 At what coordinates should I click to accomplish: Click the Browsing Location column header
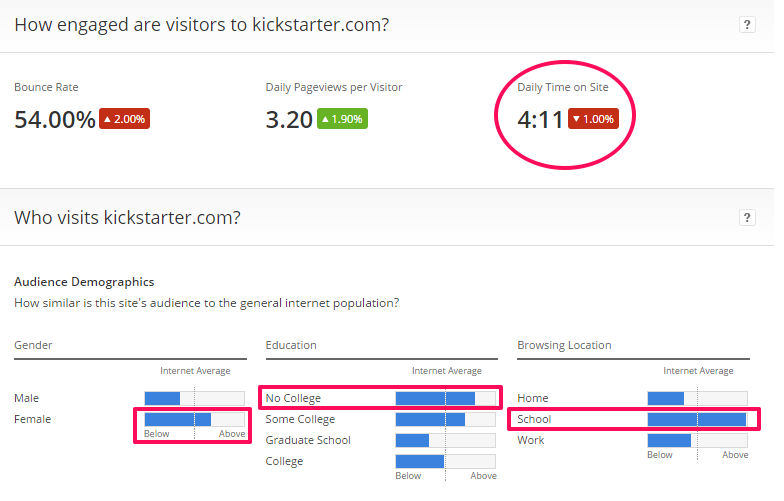(564, 345)
